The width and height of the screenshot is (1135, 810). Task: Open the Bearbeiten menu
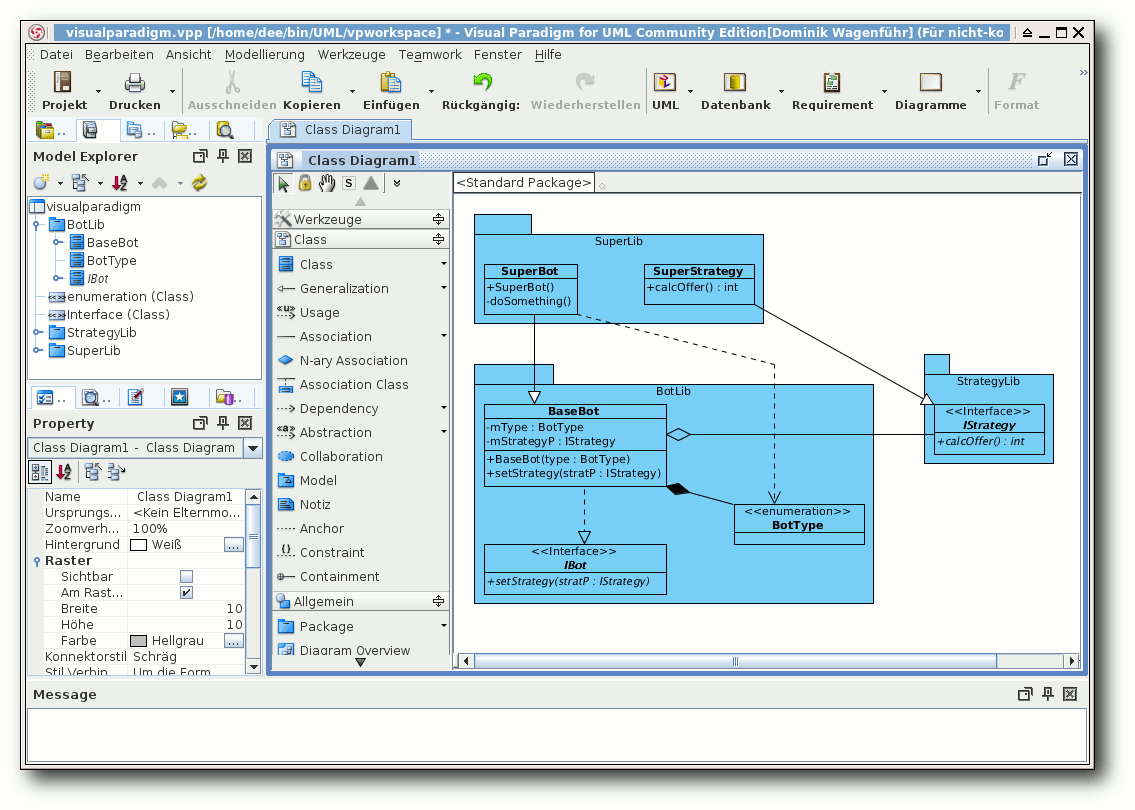pos(119,55)
